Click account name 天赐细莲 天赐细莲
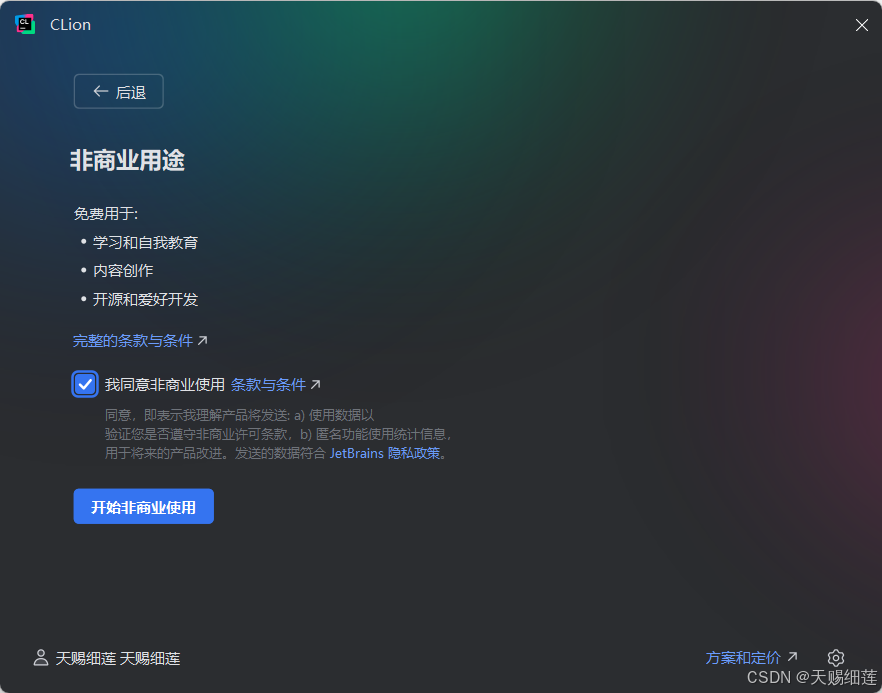The width and height of the screenshot is (882, 693). click(x=118, y=658)
